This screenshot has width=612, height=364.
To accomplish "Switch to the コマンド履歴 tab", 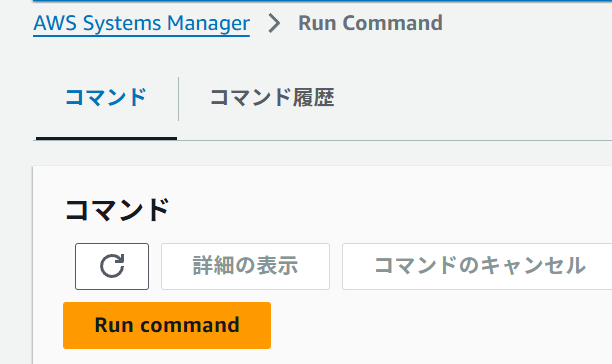I will [x=272, y=98].
